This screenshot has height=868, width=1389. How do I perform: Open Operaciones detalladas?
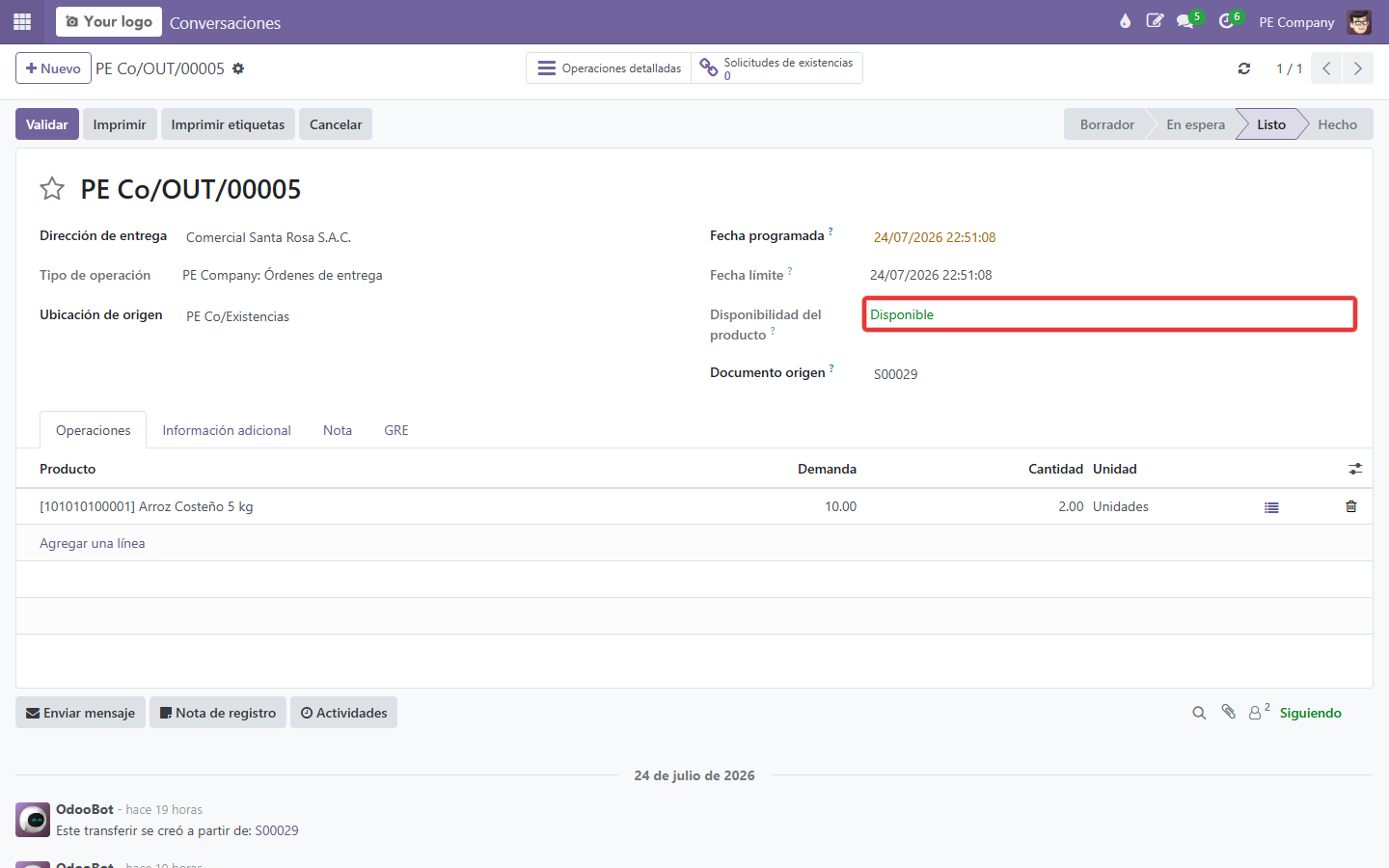pos(609,68)
